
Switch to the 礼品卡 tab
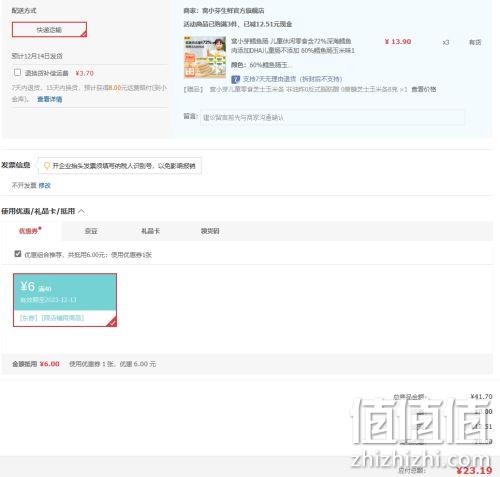(150, 231)
